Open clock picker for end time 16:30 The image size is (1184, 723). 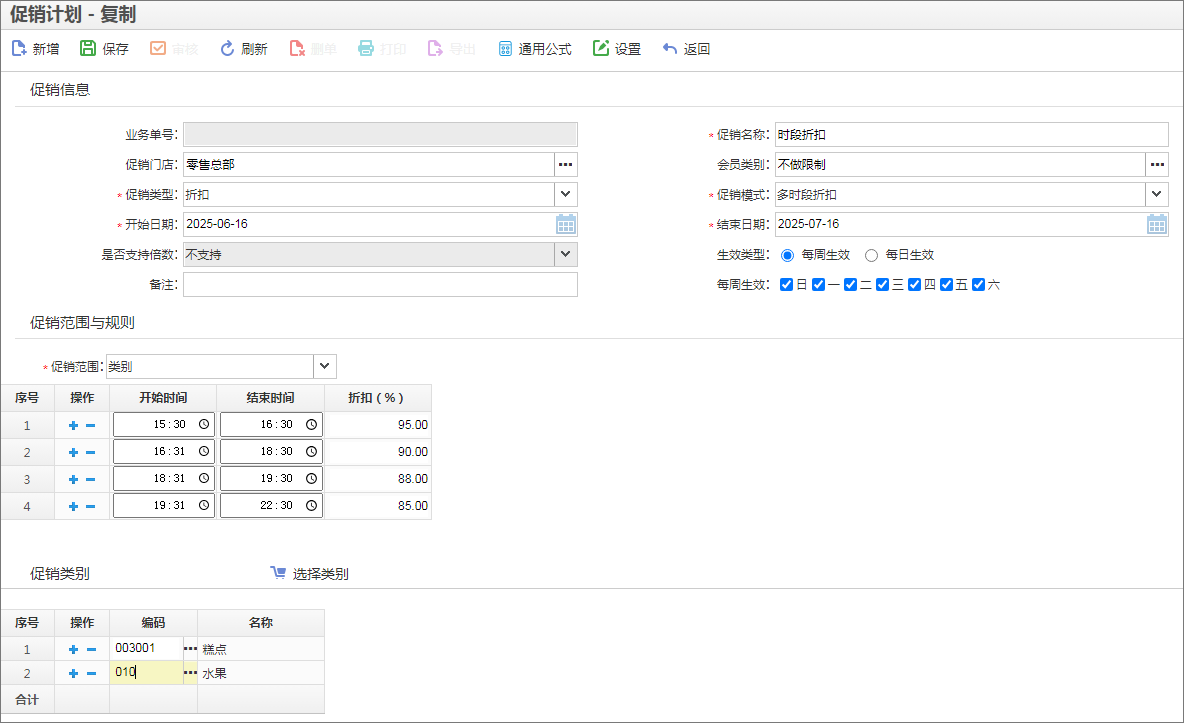311,425
